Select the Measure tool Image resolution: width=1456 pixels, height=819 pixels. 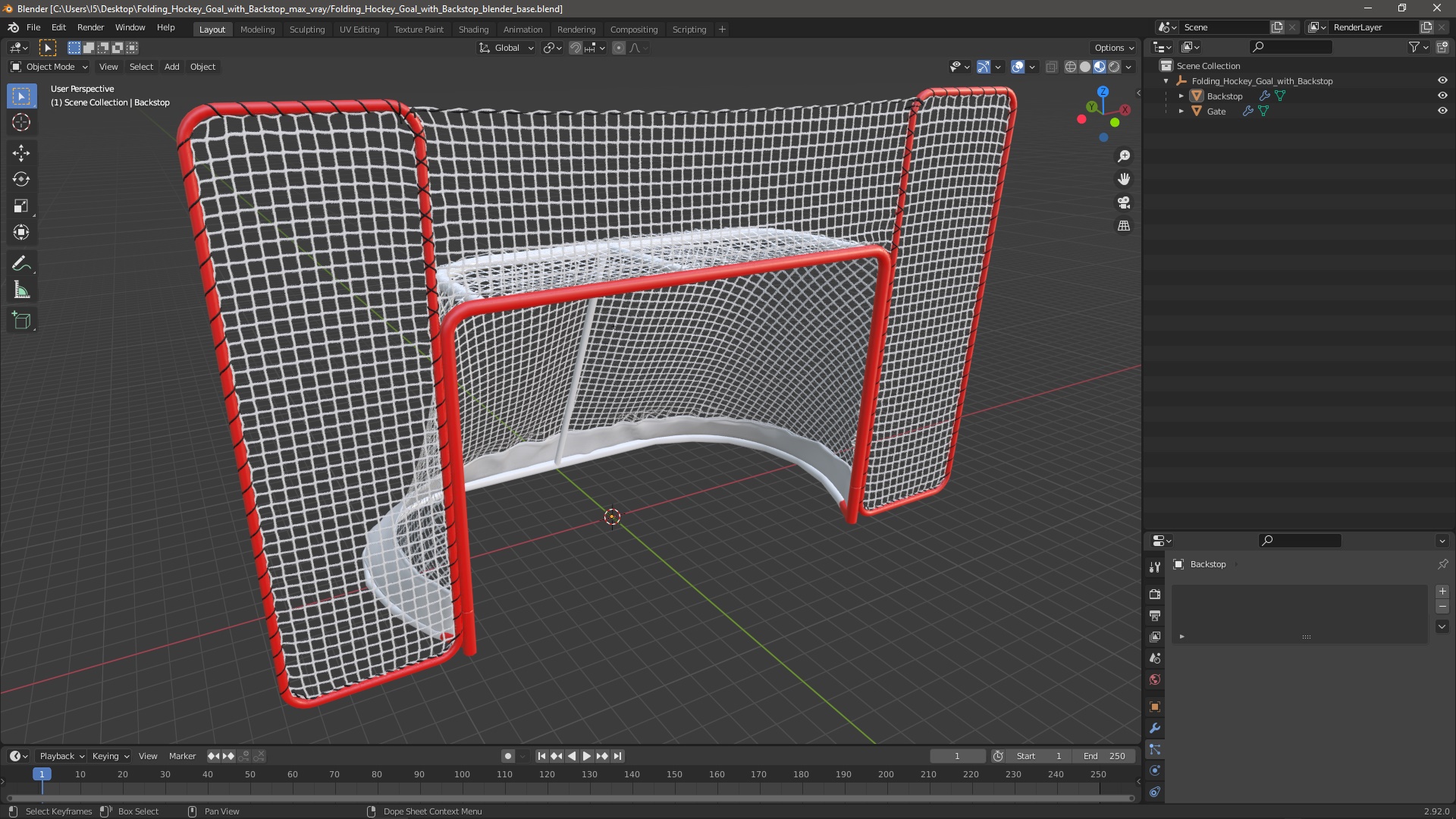(x=20, y=290)
